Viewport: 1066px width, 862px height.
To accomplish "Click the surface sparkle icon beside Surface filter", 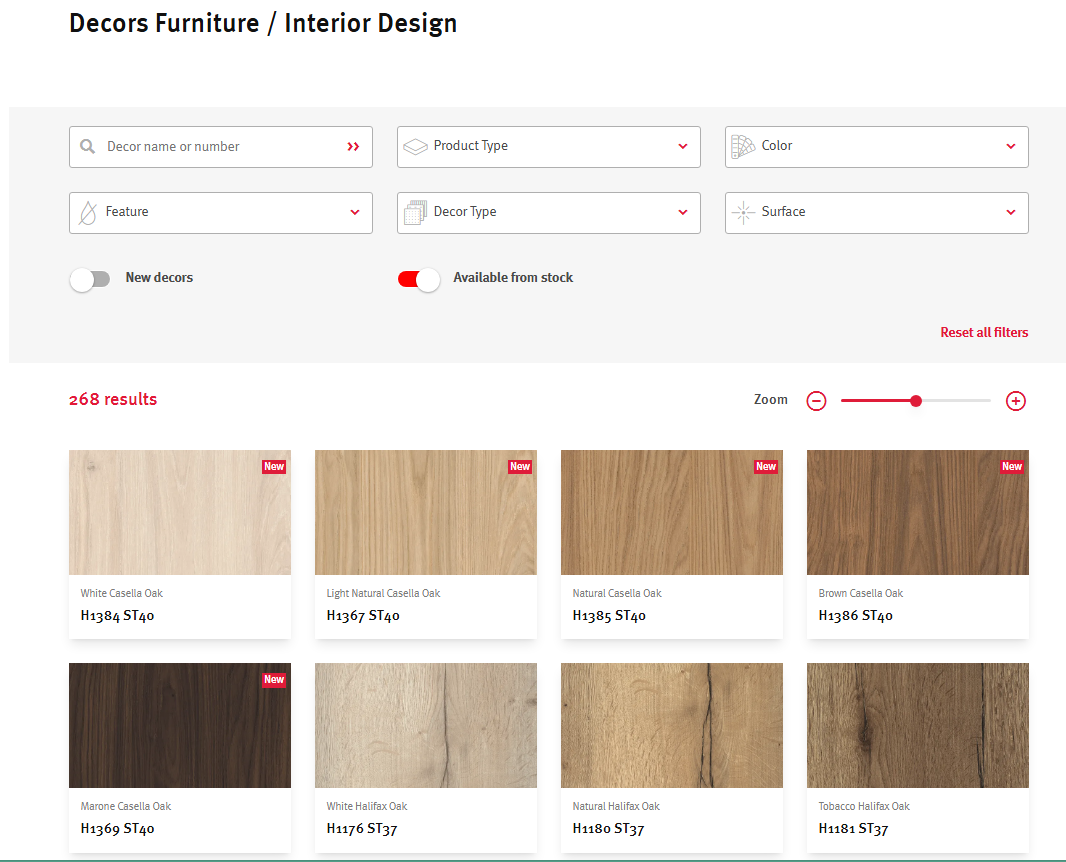I will pos(743,212).
